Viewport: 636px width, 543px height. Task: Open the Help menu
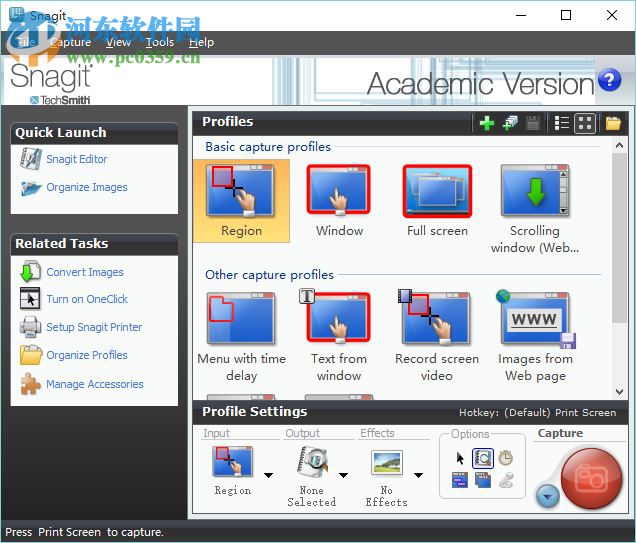[201, 42]
